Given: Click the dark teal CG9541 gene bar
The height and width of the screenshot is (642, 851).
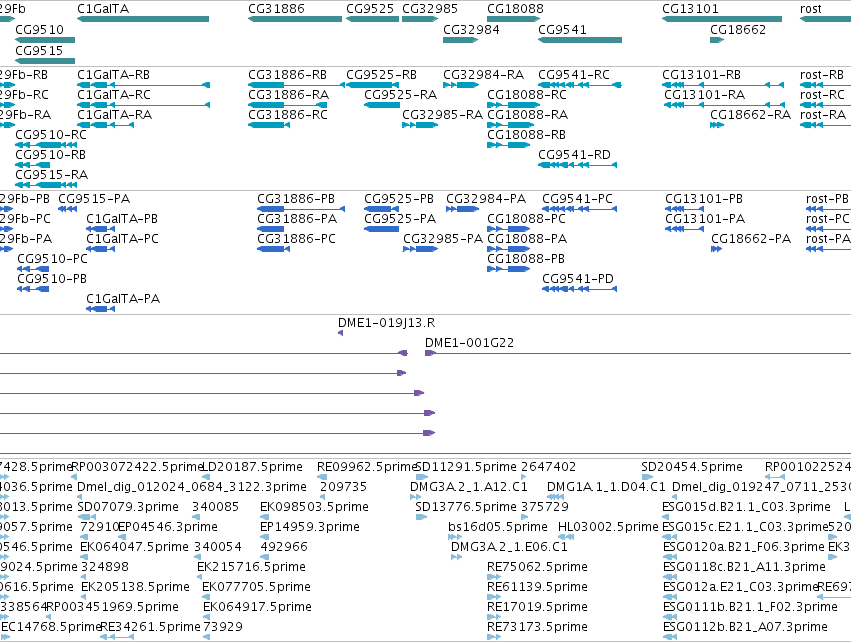Looking at the screenshot, I should tap(580, 40).
